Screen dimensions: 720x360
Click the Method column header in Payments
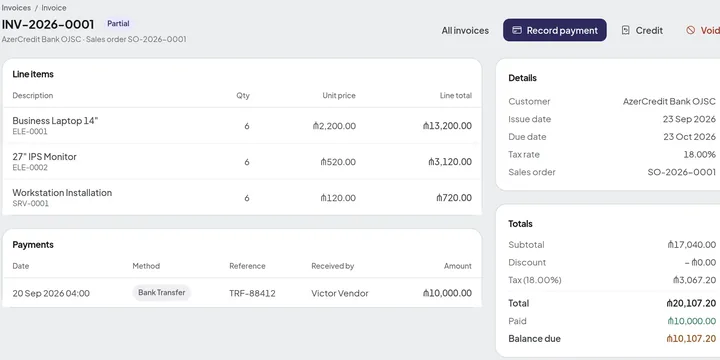coord(146,266)
